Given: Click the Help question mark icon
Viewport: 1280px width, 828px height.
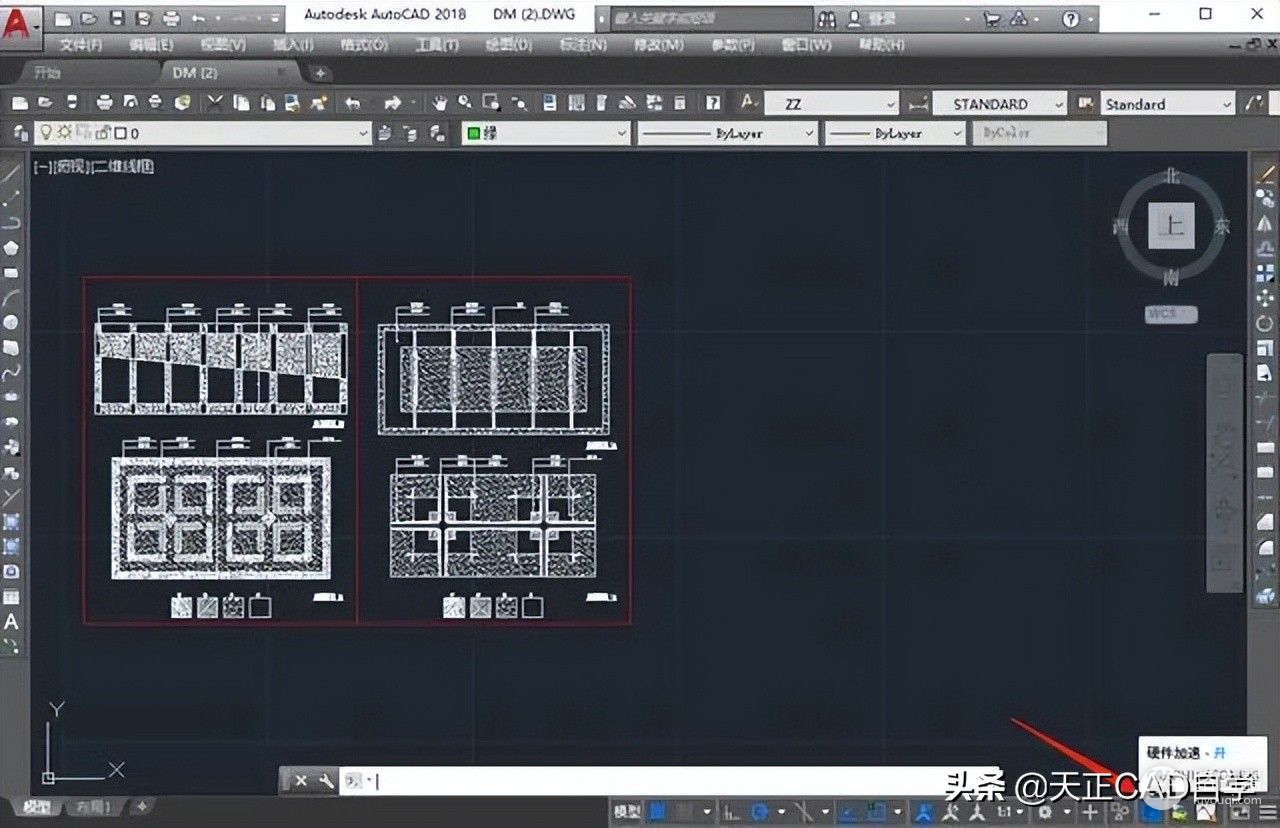Looking at the screenshot, I should 1070,18.
